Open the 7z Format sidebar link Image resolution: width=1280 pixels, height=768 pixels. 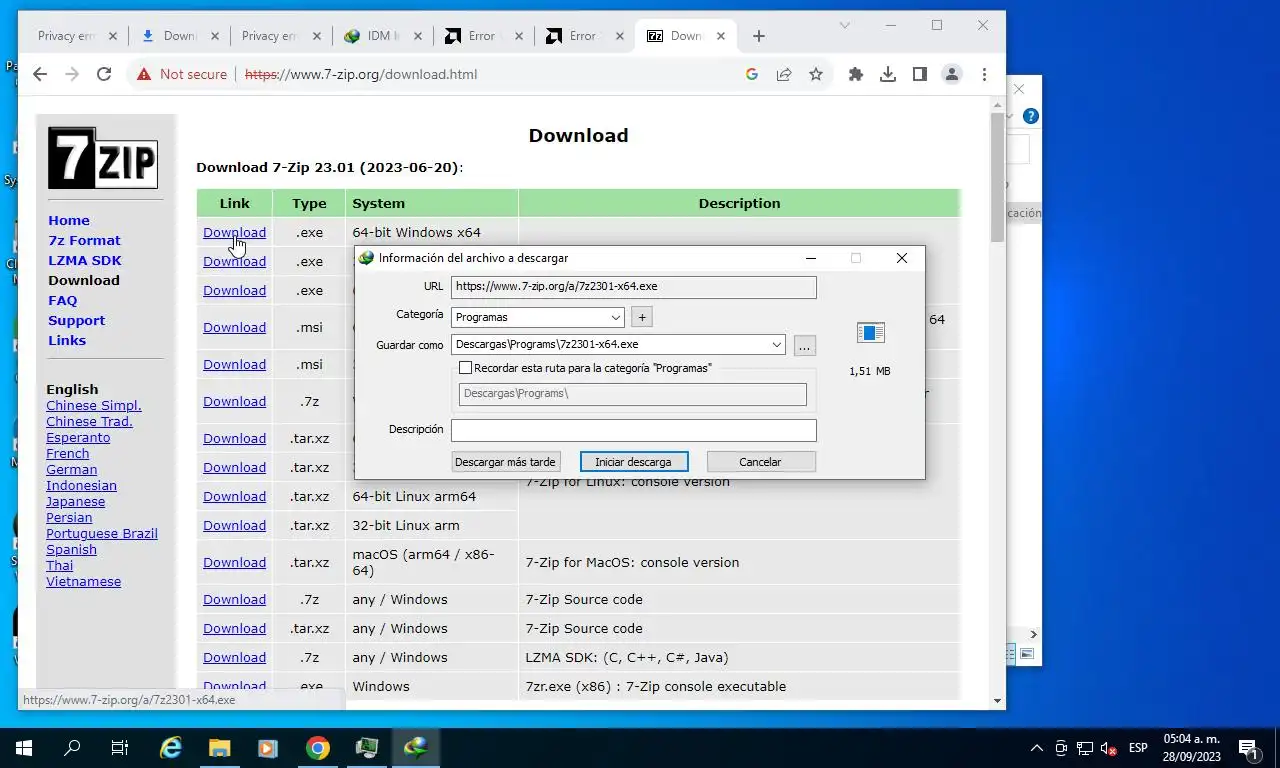point(84,240)
